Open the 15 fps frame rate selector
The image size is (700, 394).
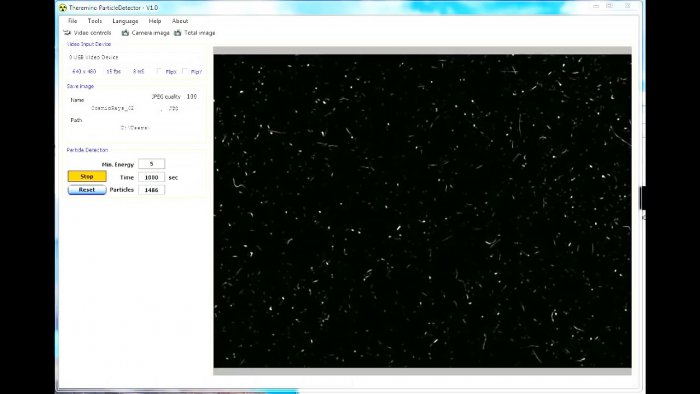click(114, 71)
